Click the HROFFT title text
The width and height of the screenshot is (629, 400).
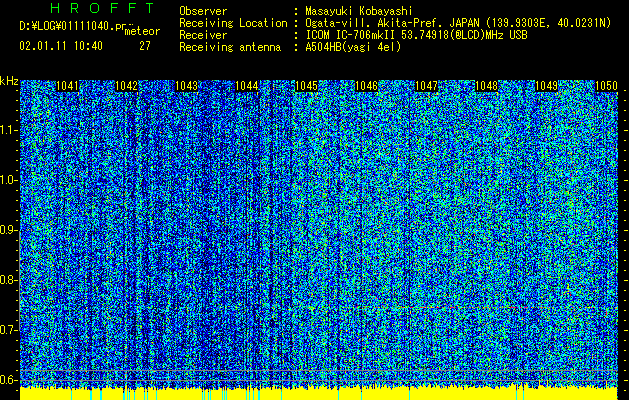coord(103,8)
